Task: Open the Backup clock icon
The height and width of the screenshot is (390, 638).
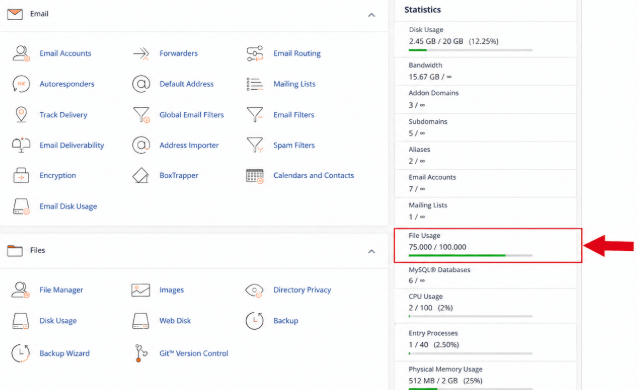Action: coord(255,321)
